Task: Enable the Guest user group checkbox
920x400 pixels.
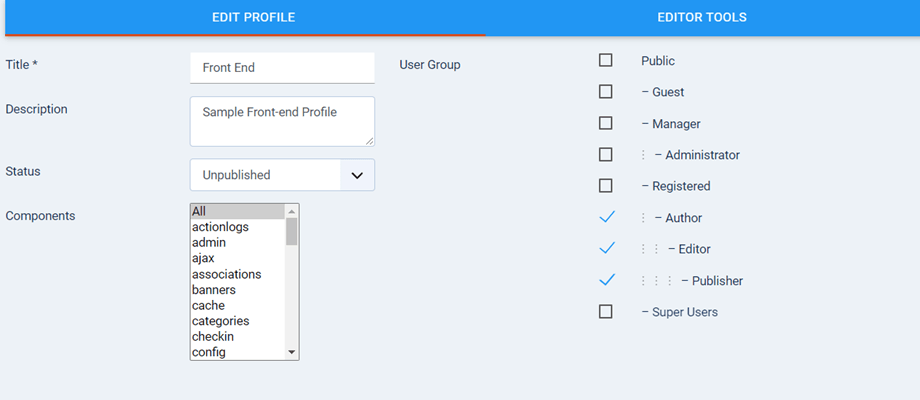Action: 606,91
